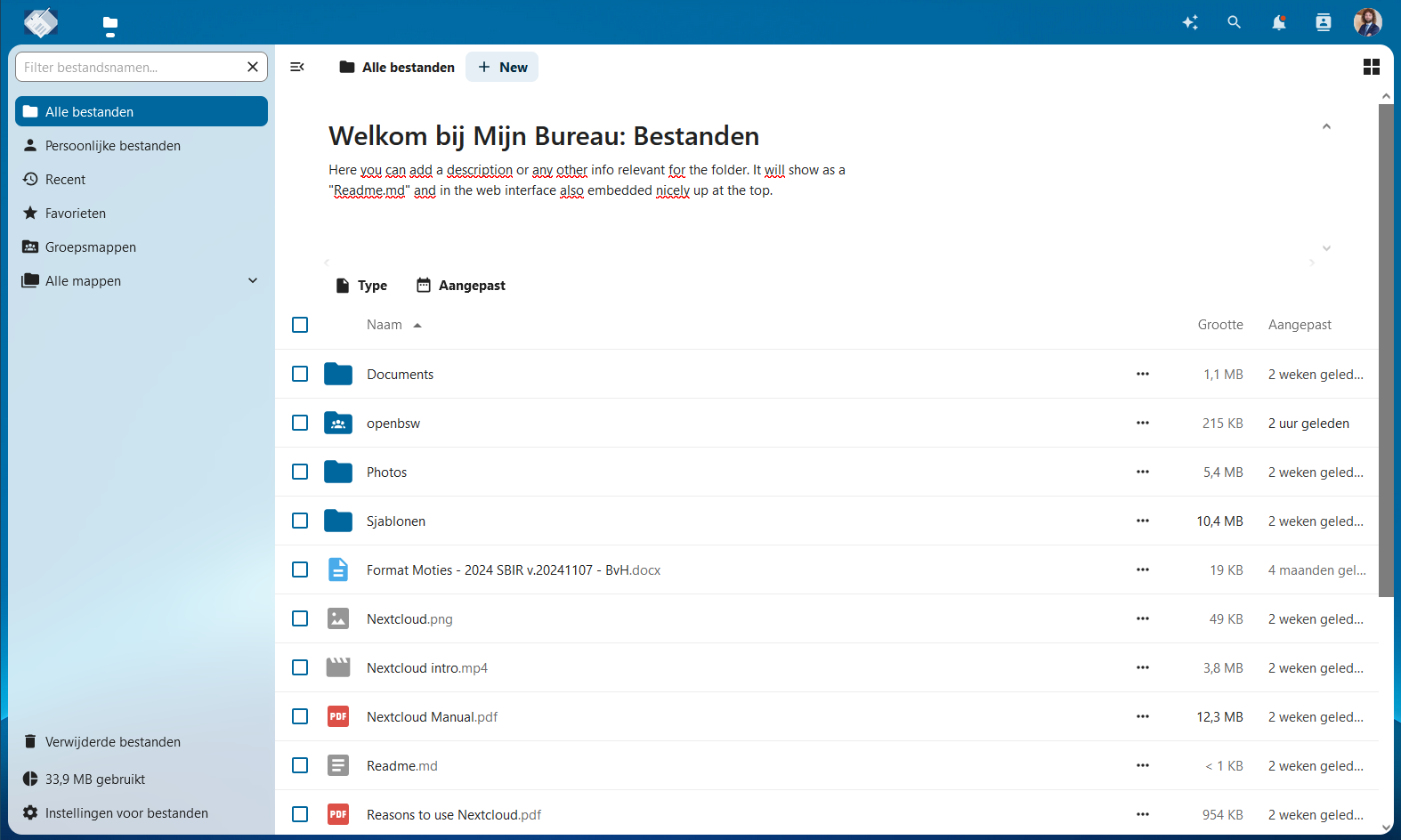
Task: Open actions menu for Format Moties docx
Action: click(1143, 569)
